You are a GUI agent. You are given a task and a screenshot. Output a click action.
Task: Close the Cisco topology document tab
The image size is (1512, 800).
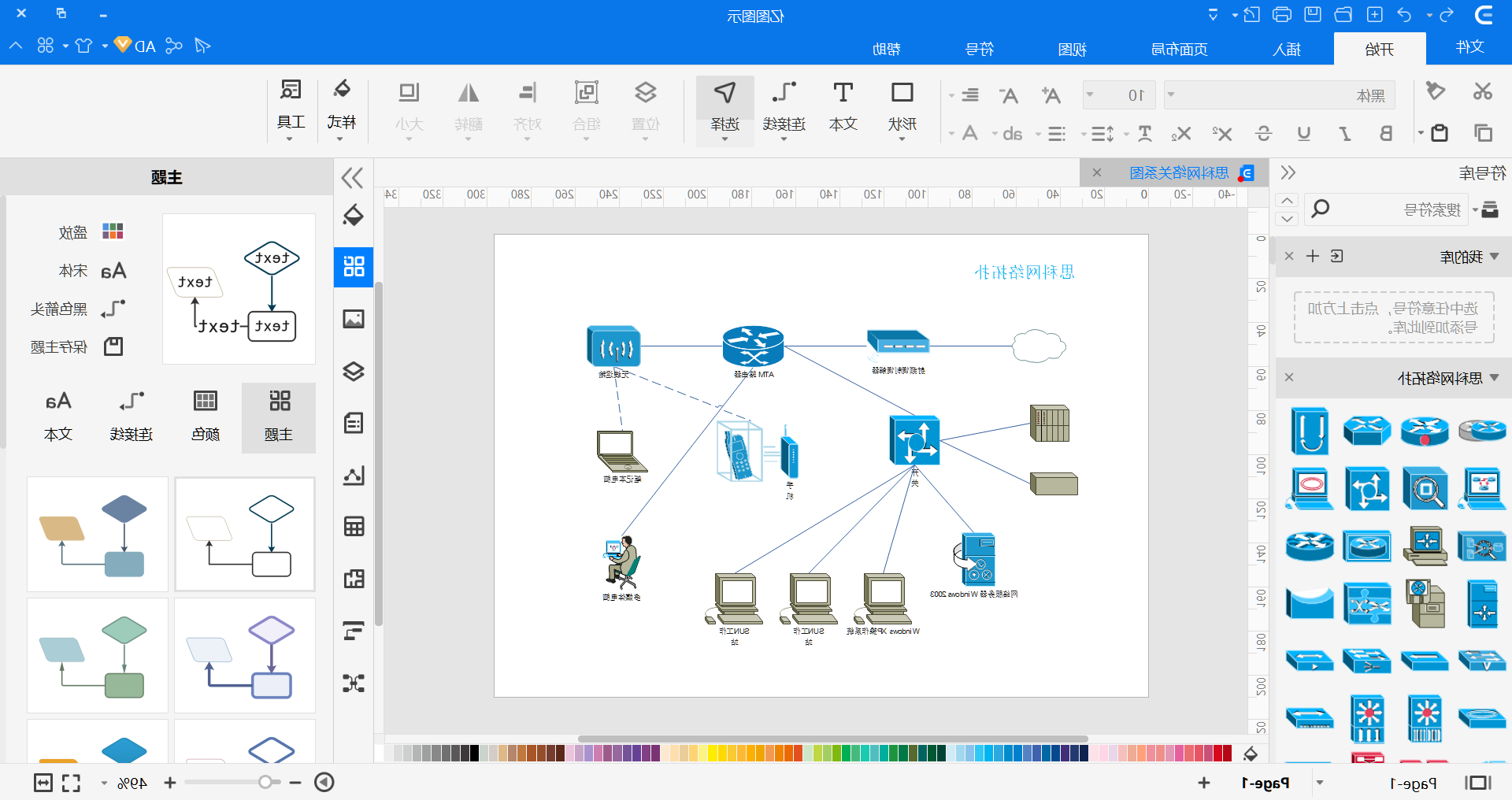pyautogui.click(x=1097, y=172)
